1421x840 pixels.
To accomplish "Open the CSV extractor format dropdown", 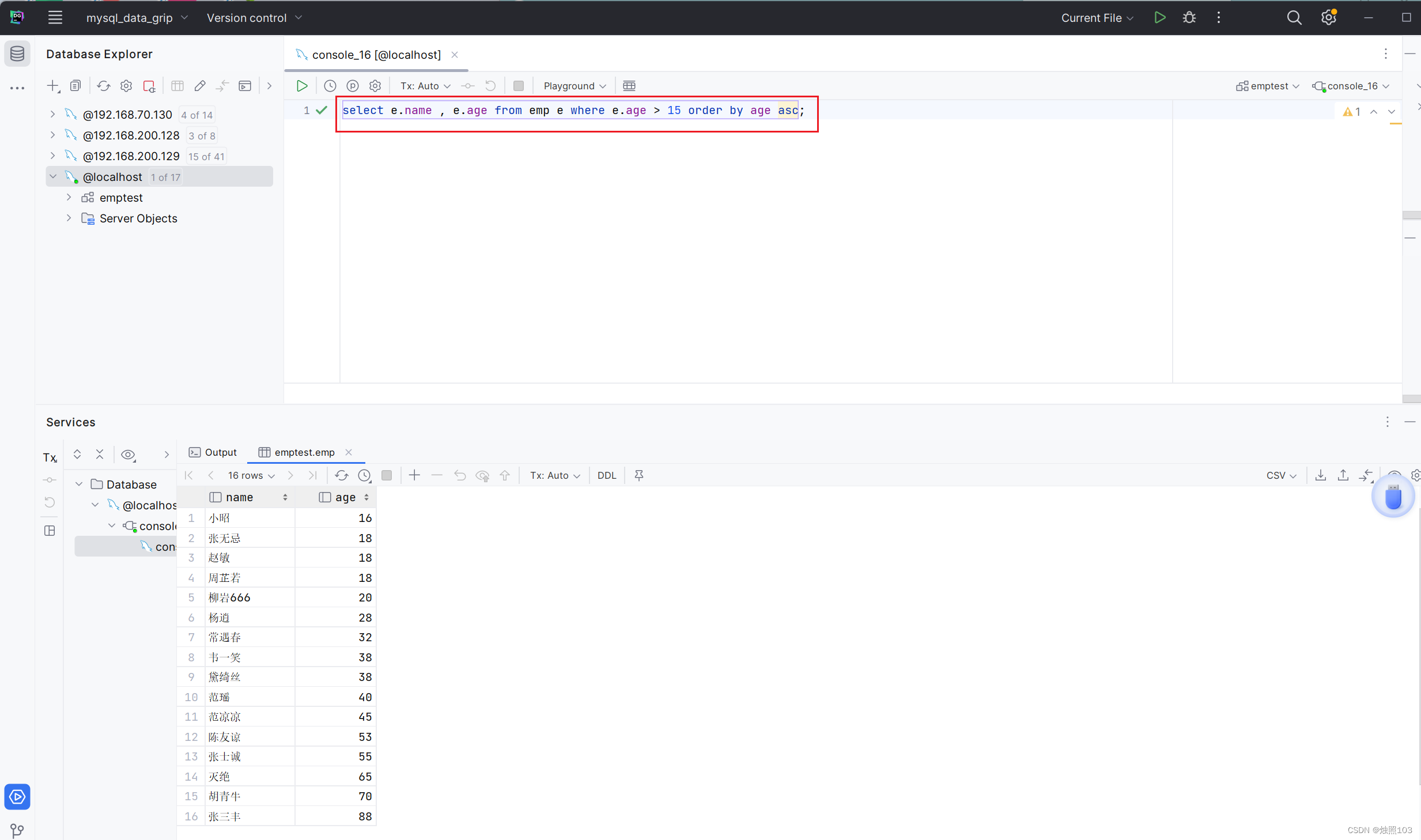I will point(1281,475).
